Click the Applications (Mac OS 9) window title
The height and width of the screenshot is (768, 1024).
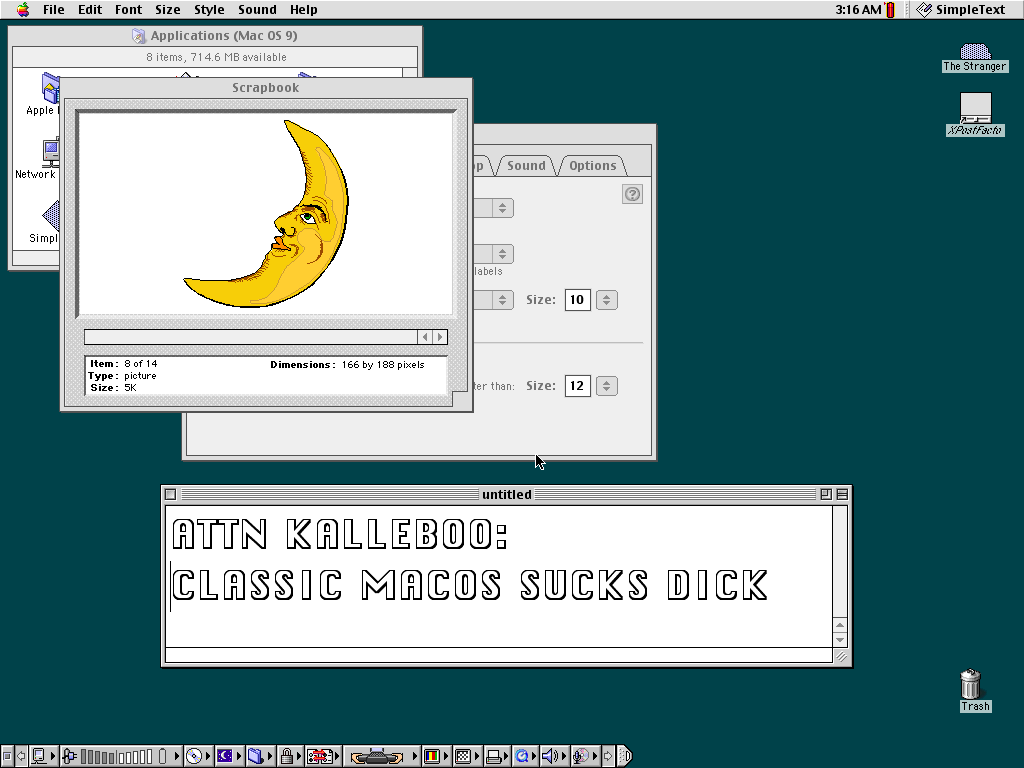tap(224, 36)
